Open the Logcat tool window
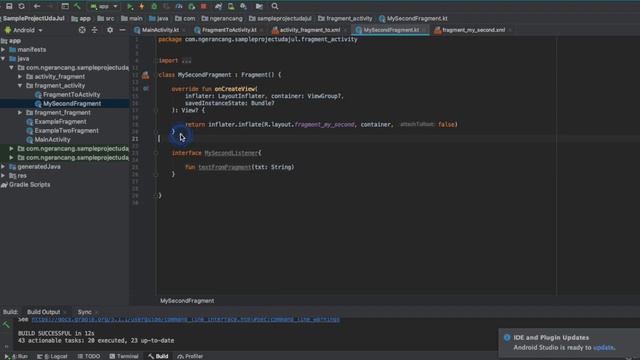The height and width of the screenshot is (360, 640). tap(52, 356)
